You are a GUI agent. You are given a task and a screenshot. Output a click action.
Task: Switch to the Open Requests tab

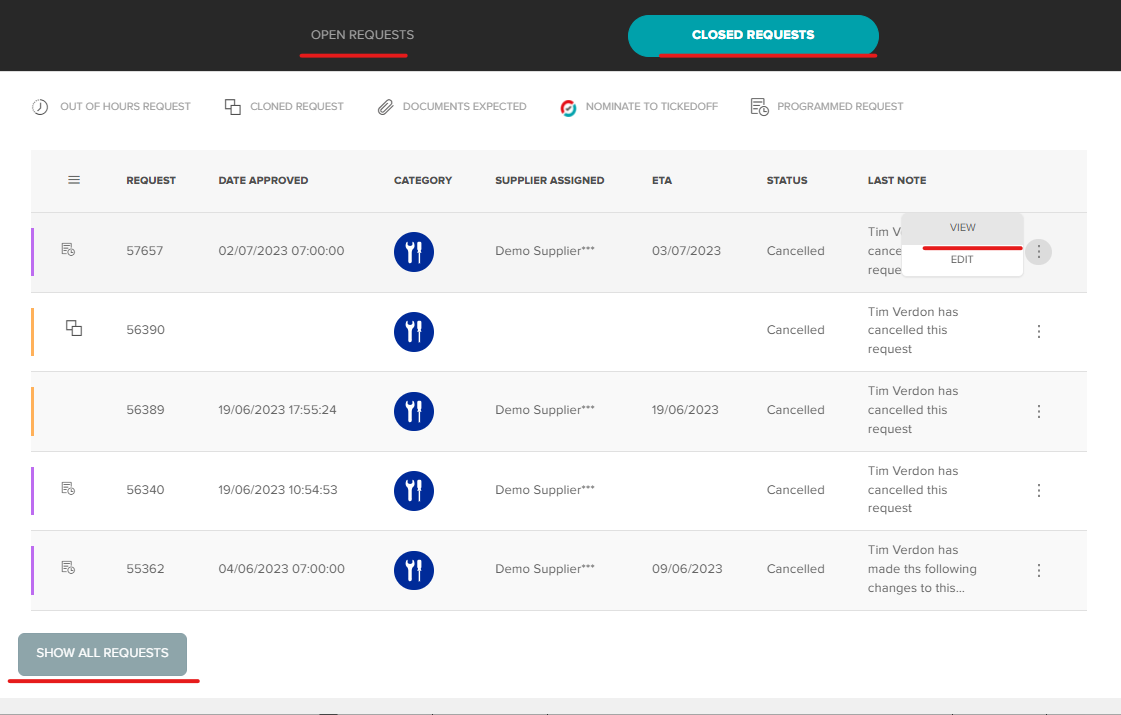tap(362, 35)
